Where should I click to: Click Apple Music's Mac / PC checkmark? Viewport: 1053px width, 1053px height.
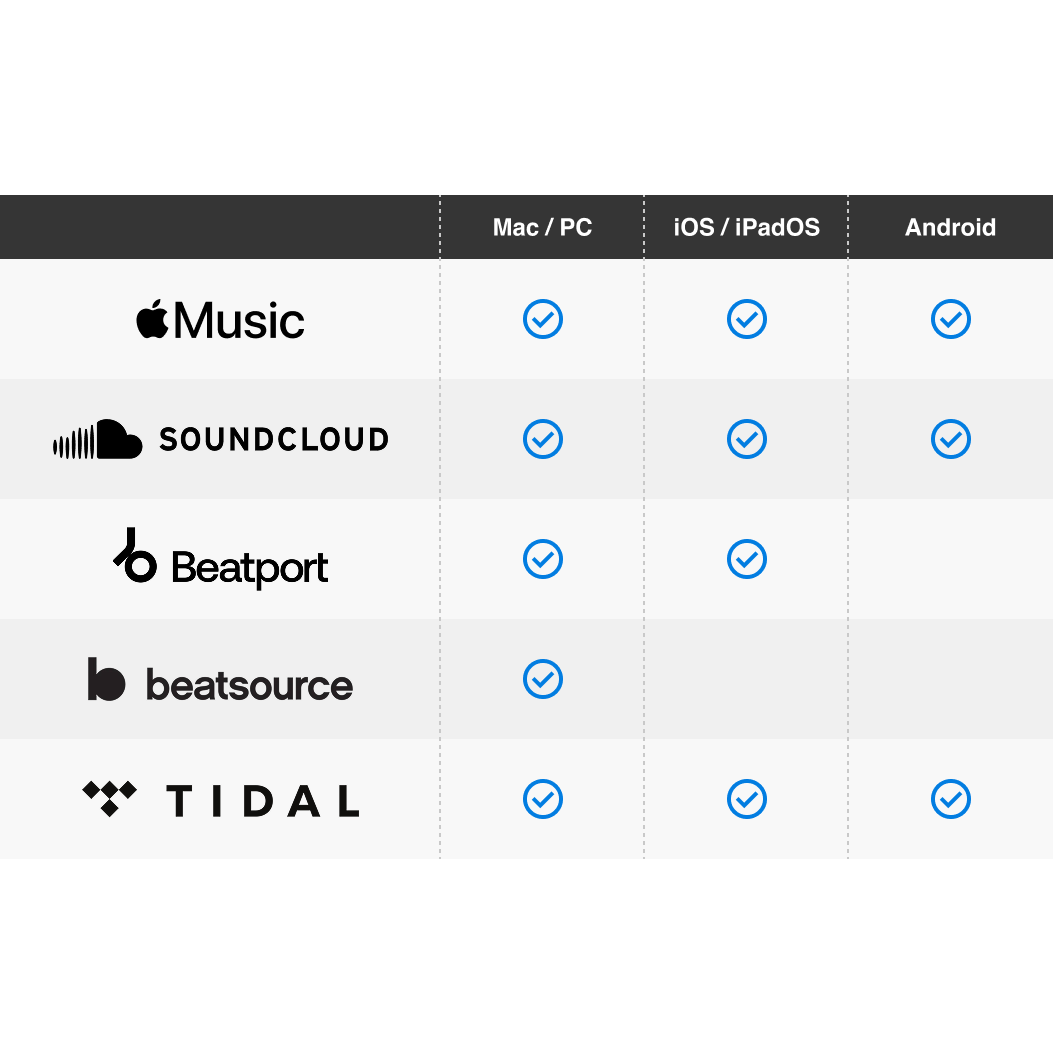543,319
